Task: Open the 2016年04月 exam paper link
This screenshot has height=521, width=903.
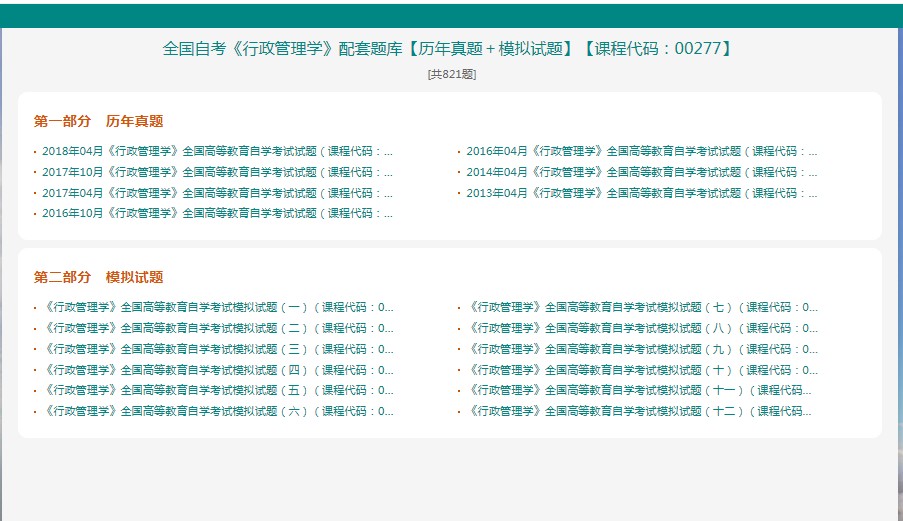Action: pos(641,152)
